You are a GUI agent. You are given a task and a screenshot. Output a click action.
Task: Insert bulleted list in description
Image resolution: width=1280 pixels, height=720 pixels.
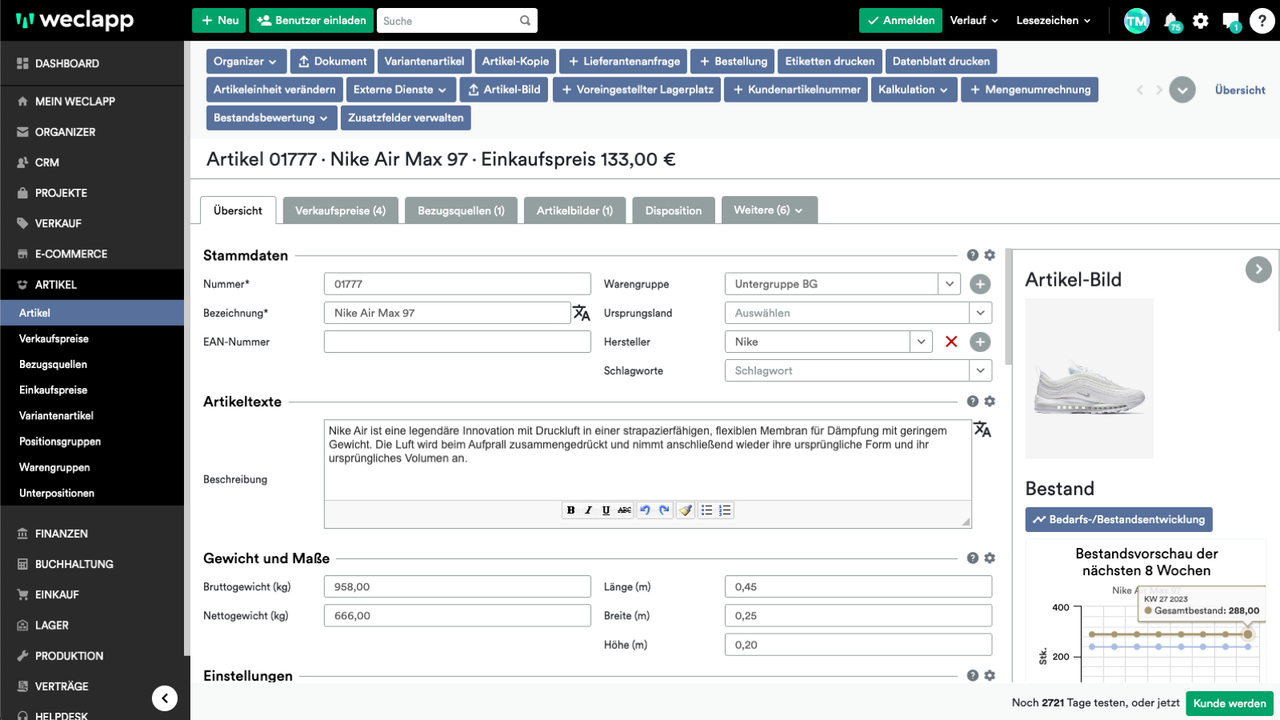coord(707,510)
